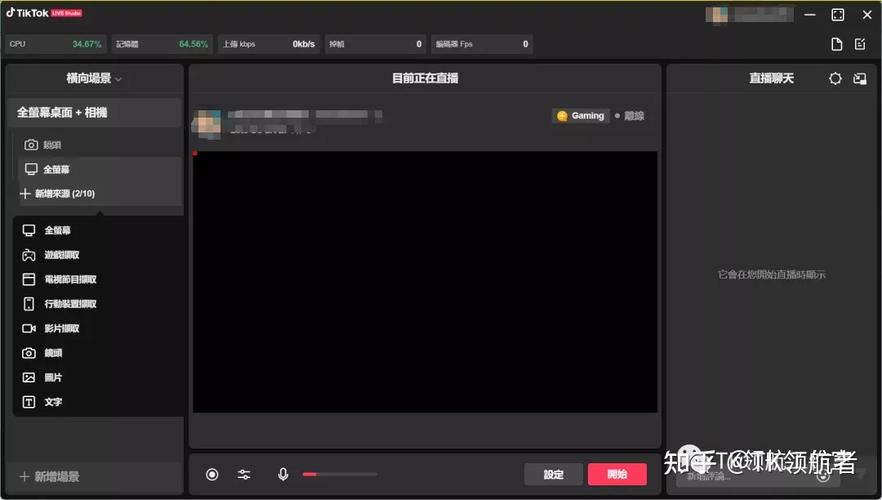Click the plus icon beside 新增來源

(25, 193)
